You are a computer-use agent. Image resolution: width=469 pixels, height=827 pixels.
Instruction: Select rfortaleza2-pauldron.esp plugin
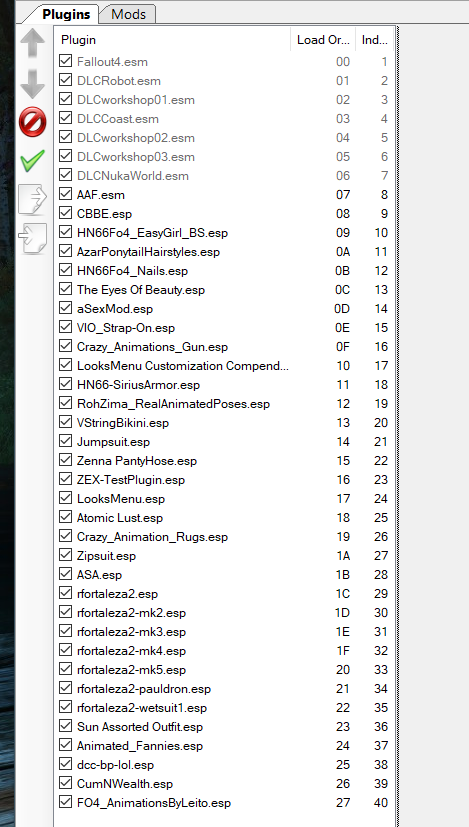pos(143,688)
